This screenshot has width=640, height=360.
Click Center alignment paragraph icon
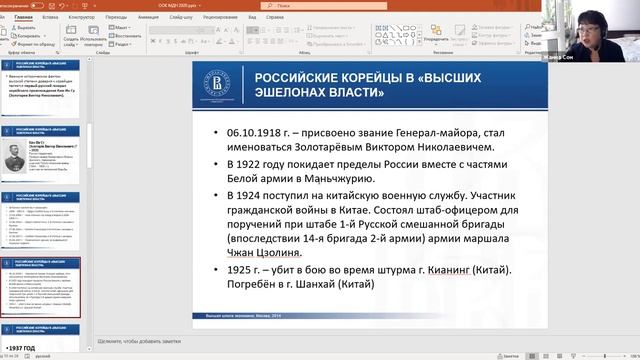pyautogui.click(x=258, y=41)
